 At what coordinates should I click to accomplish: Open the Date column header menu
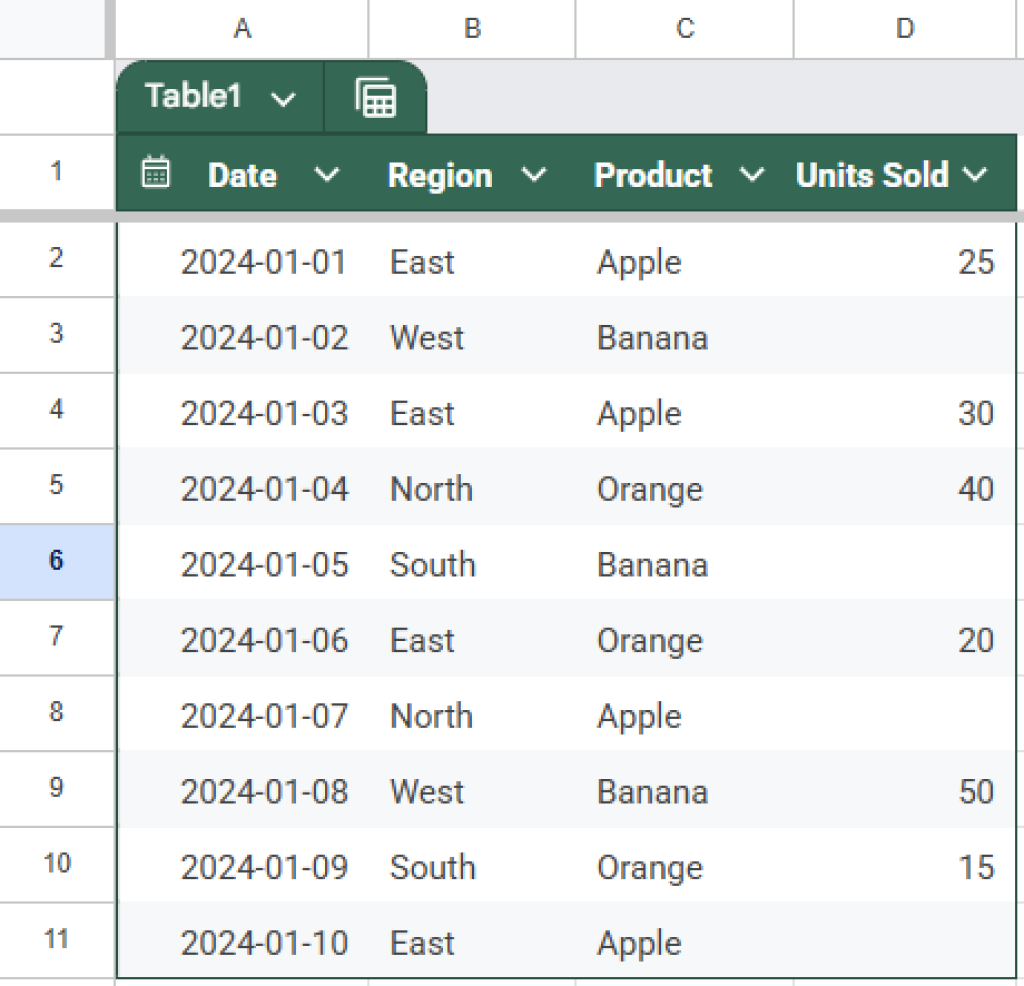(327, 175)
